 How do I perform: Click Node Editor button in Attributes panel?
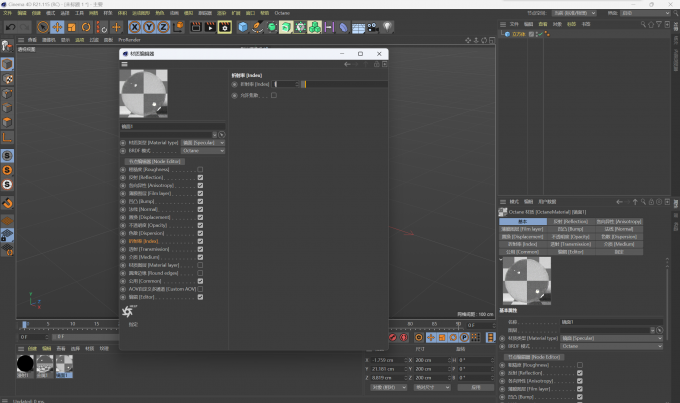(534, 357)
